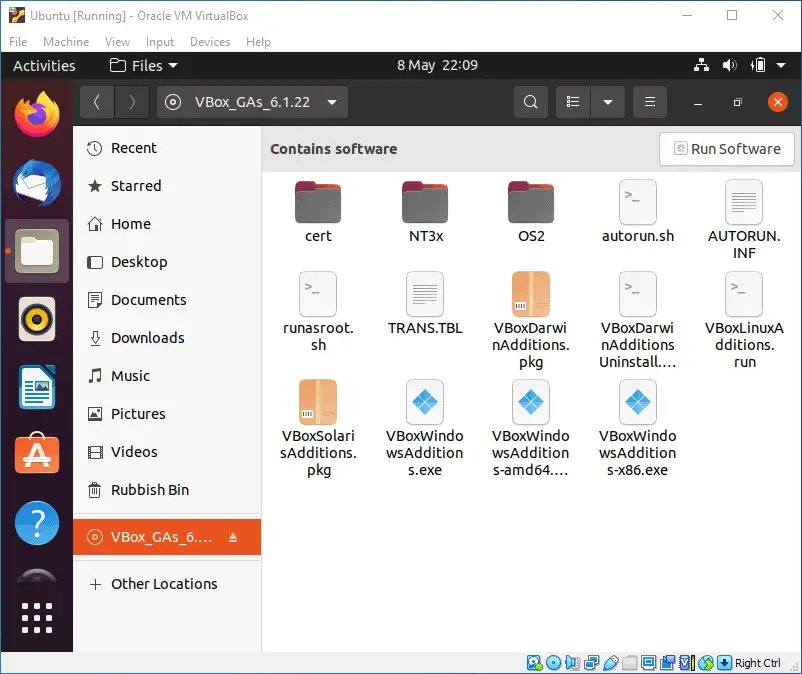Image resolution: width=802 pixels, height=674 pixels.
Task: Open the VirtualBox View menu
Action: click(x=117, y=42)
